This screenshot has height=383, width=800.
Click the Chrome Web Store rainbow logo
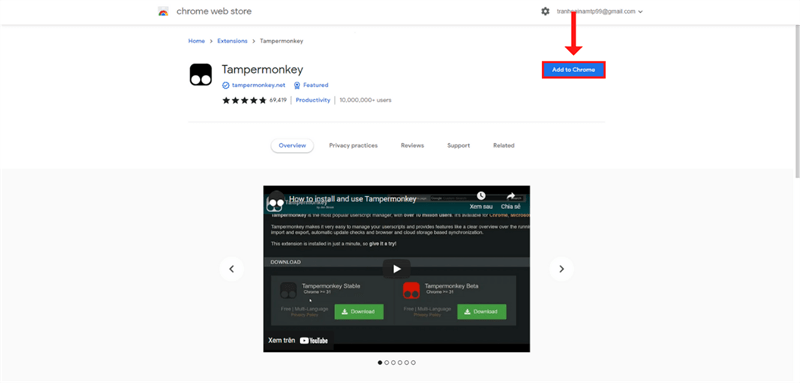click(163, 12)
